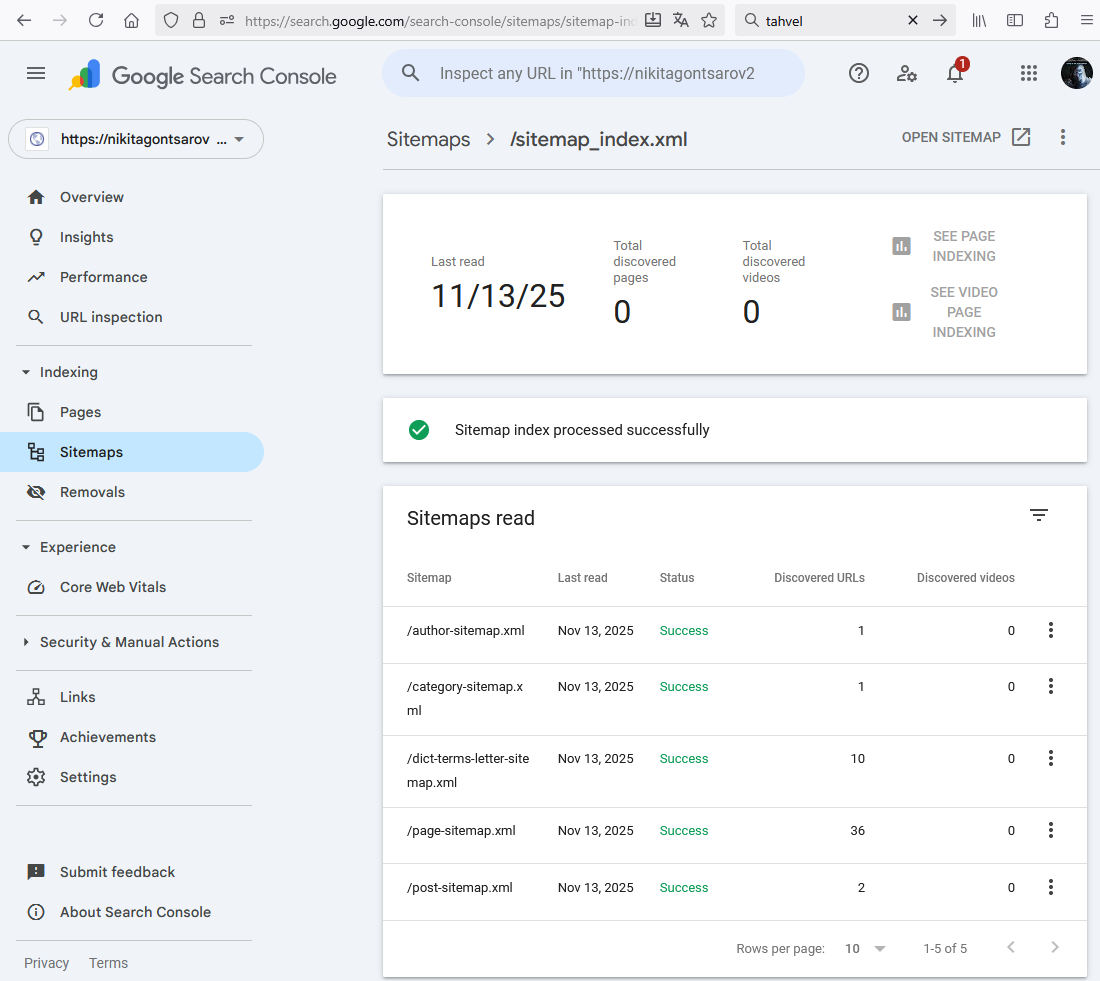Image resolution: width=1100 pixels, height=981 pixels.
Task: Toggle the hamburger main menu icon
Action: click(x=36, y=73)
